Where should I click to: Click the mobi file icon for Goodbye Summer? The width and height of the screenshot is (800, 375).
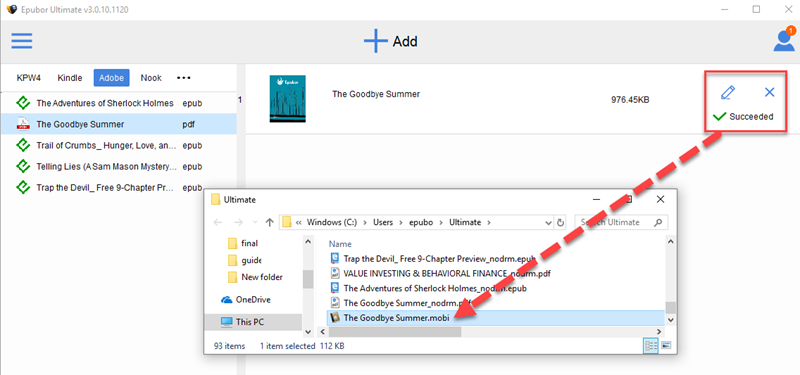pyautogui.click(x=335, y=318)
